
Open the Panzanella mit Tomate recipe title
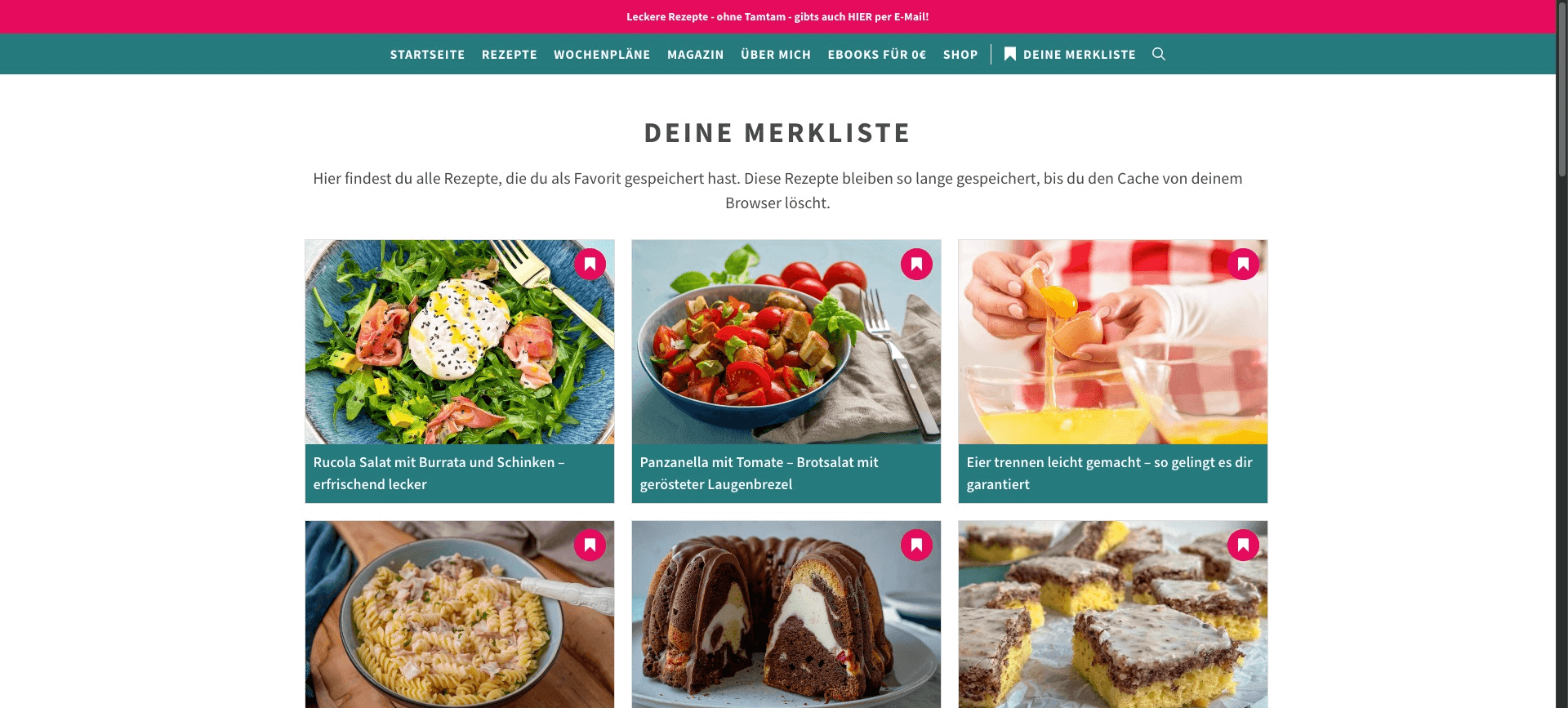759,473
